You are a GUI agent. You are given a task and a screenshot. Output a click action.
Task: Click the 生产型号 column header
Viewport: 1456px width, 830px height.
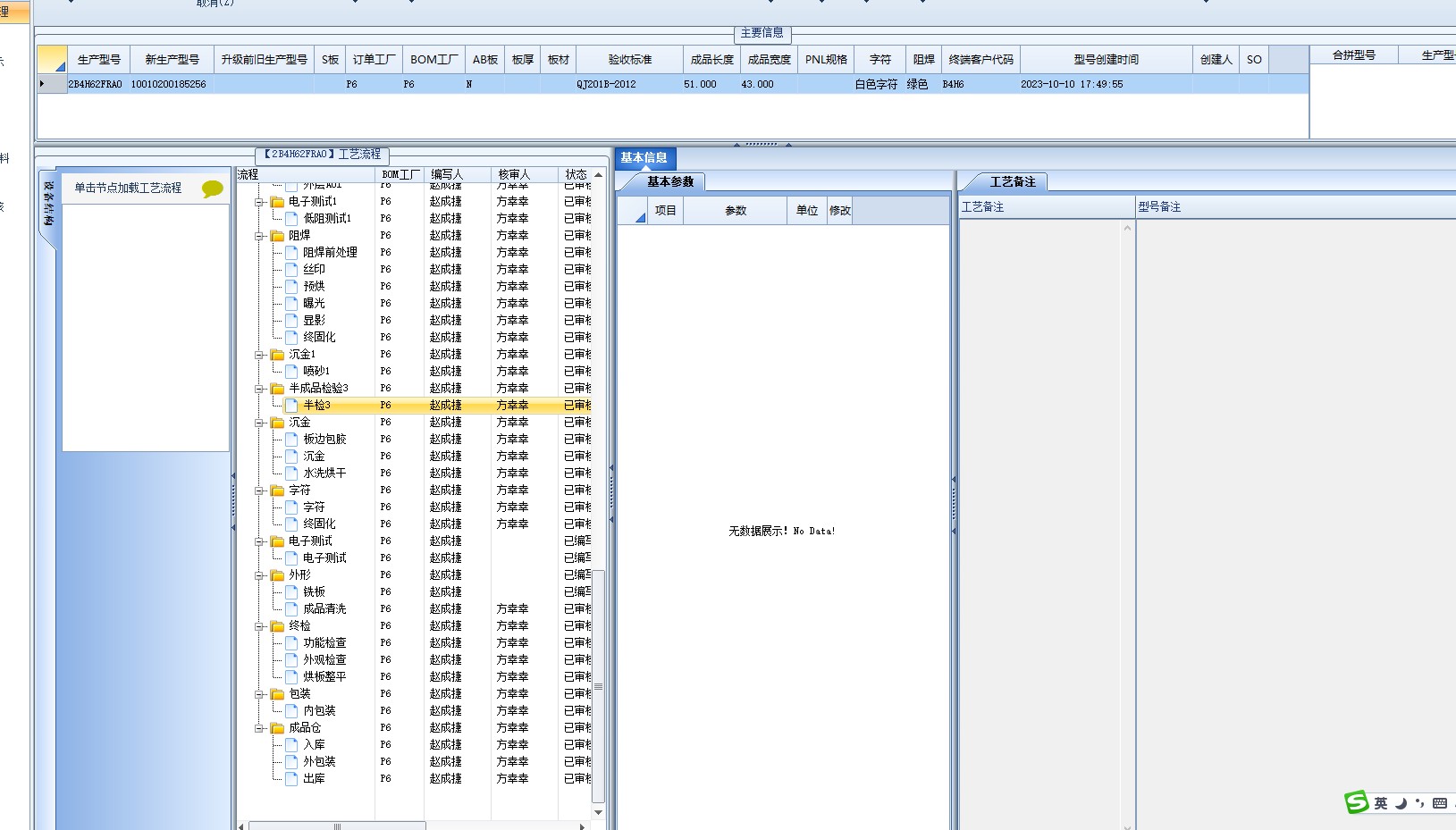pos(99,60)
